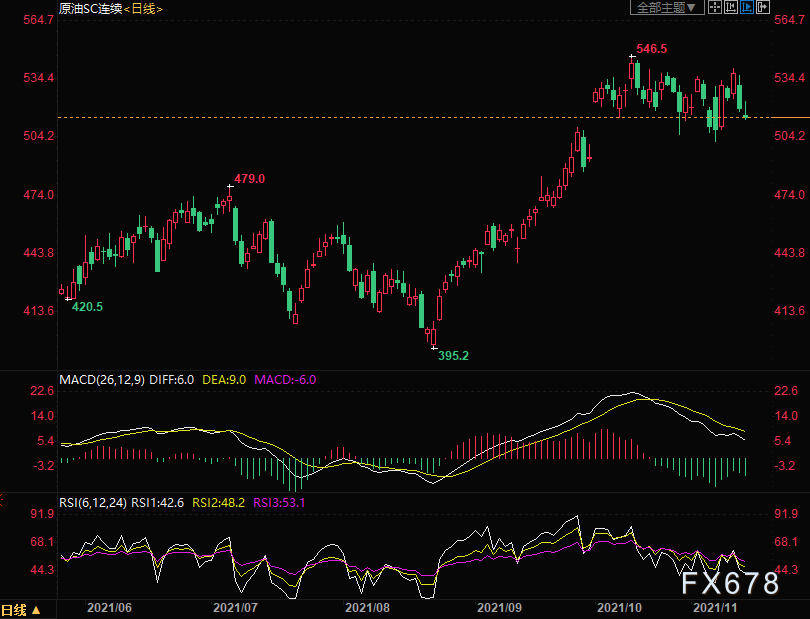
Task: Click the 413.6 label on right price axis
Action: pyautogui.click(x=789, y=311)
